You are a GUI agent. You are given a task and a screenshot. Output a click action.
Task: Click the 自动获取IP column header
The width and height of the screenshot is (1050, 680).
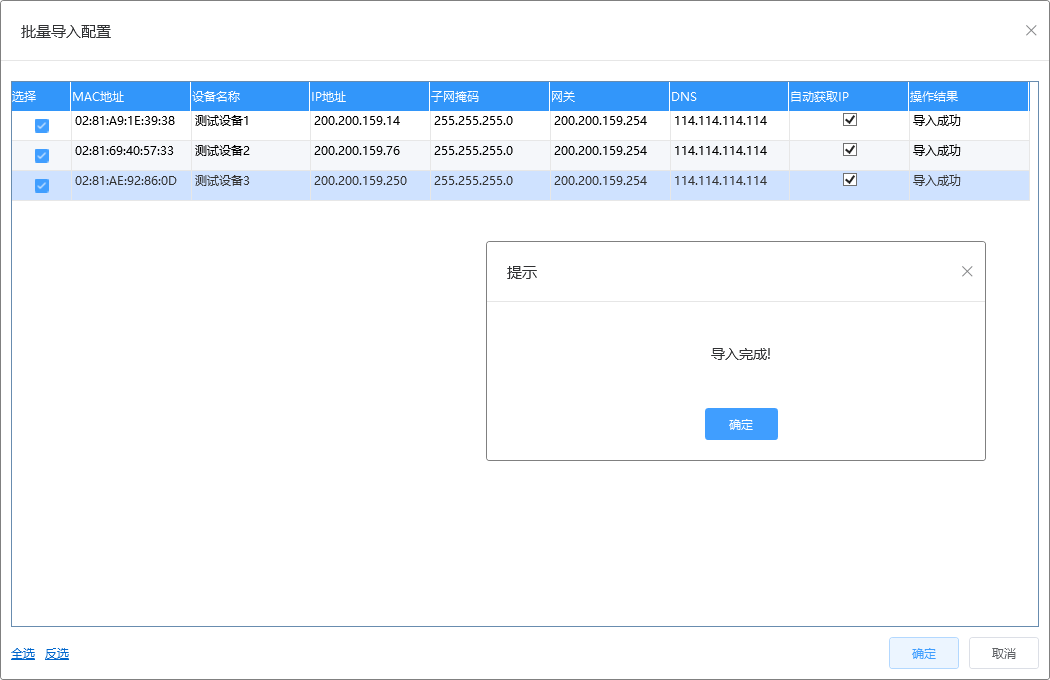(848, 96)
